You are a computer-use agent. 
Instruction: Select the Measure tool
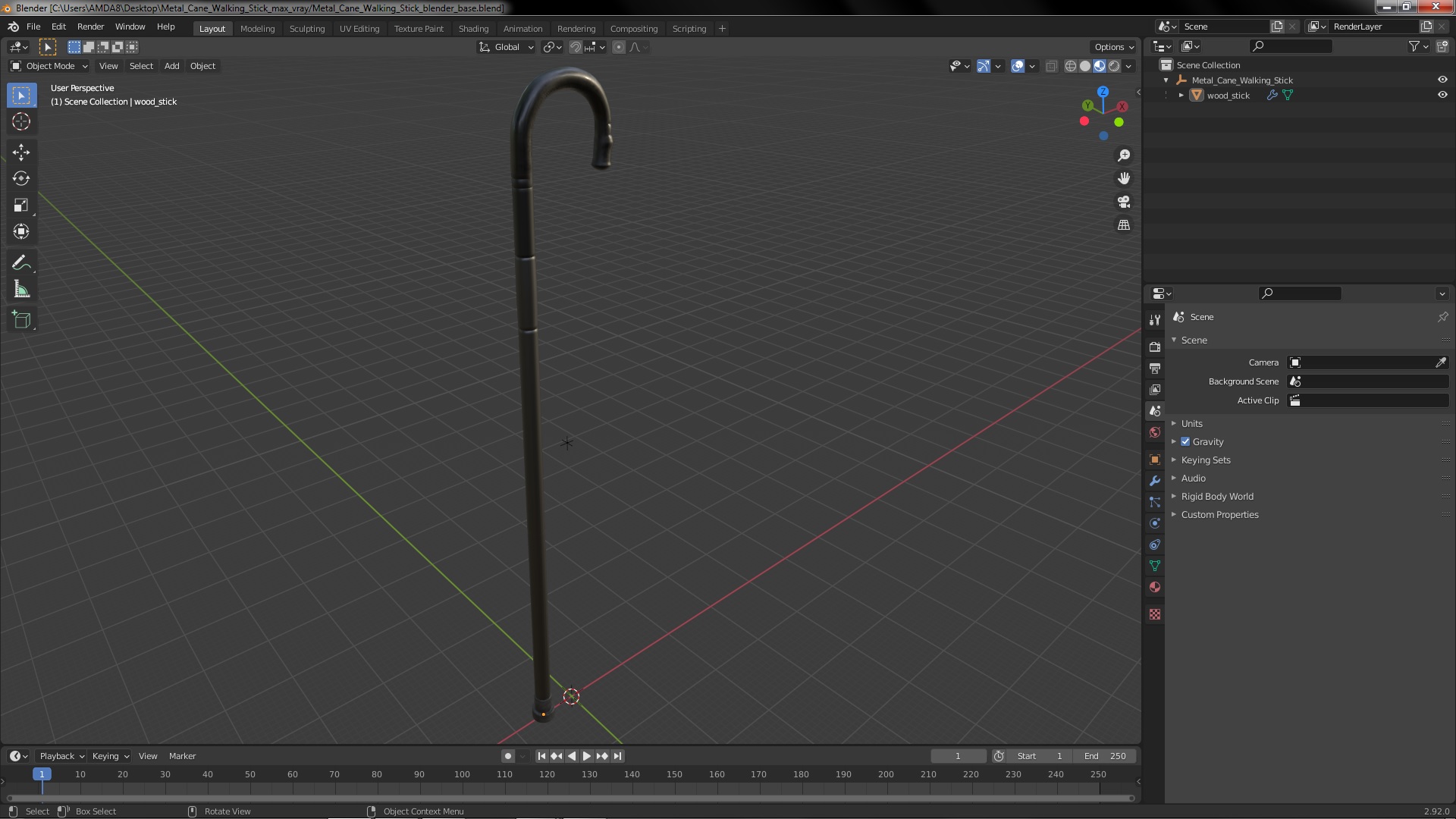pyautogui.click(x=21, y=290)
